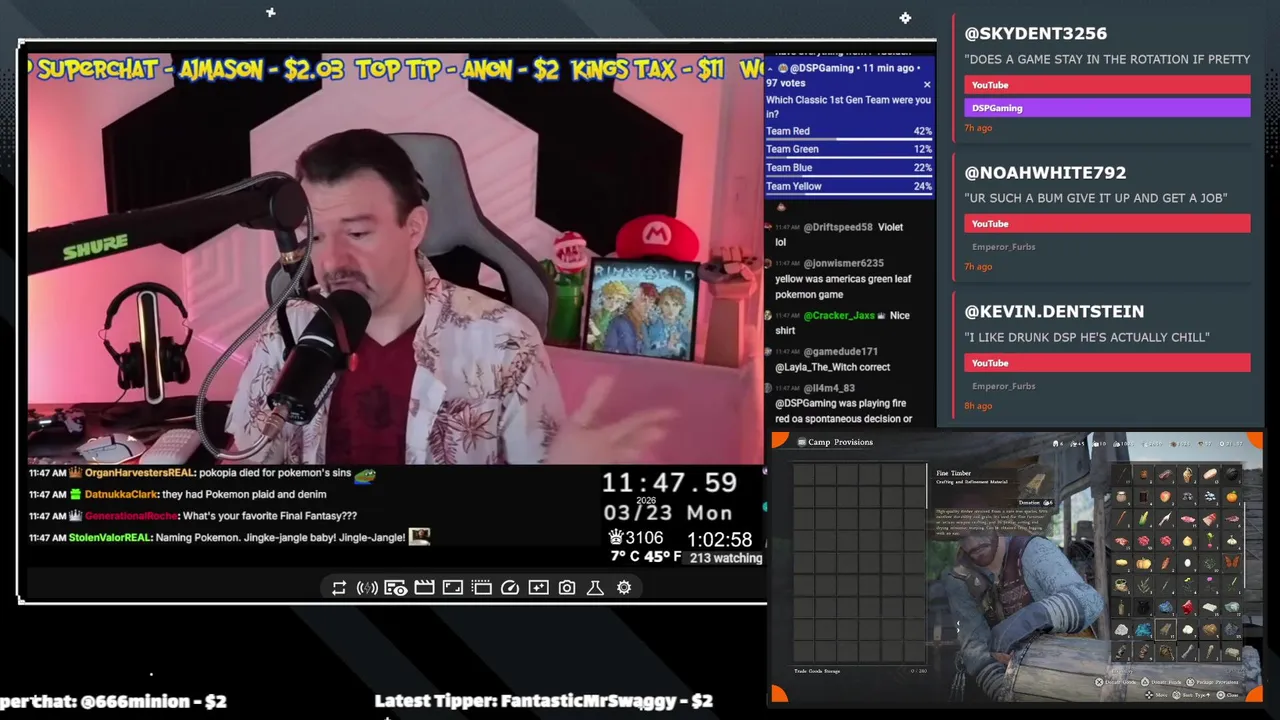Click the 11:47.59 clock display

click(x=669, y=483)
